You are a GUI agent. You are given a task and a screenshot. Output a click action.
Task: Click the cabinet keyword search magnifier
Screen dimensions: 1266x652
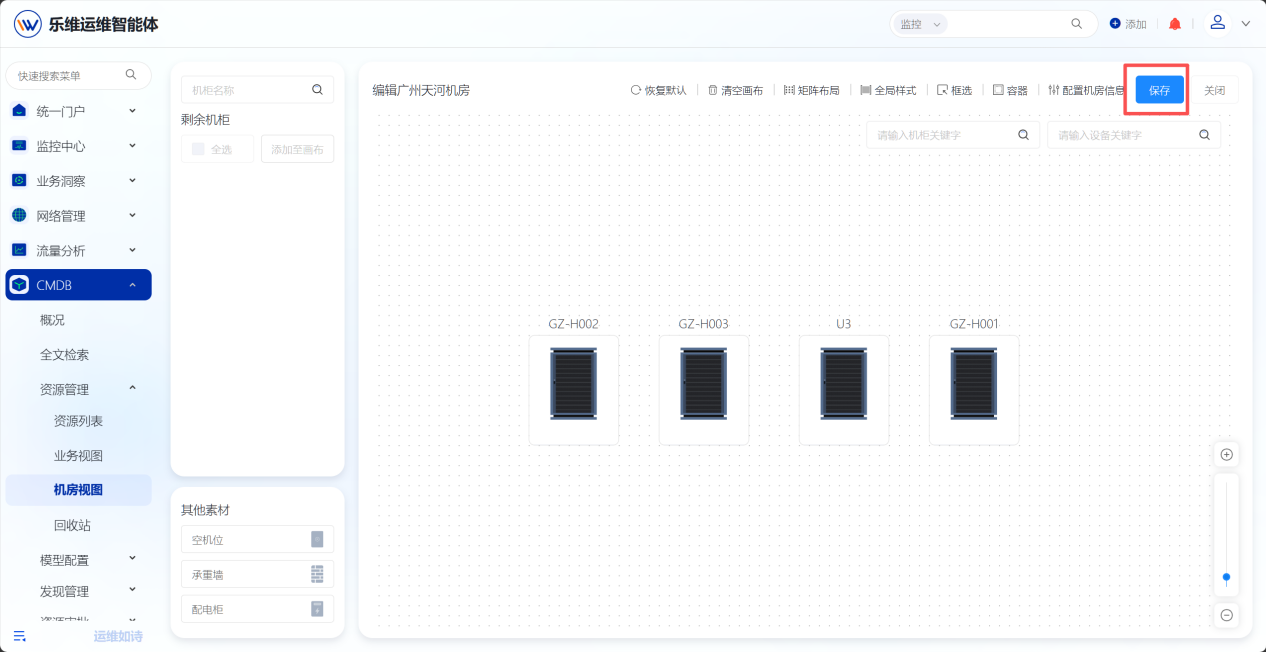1023,135
